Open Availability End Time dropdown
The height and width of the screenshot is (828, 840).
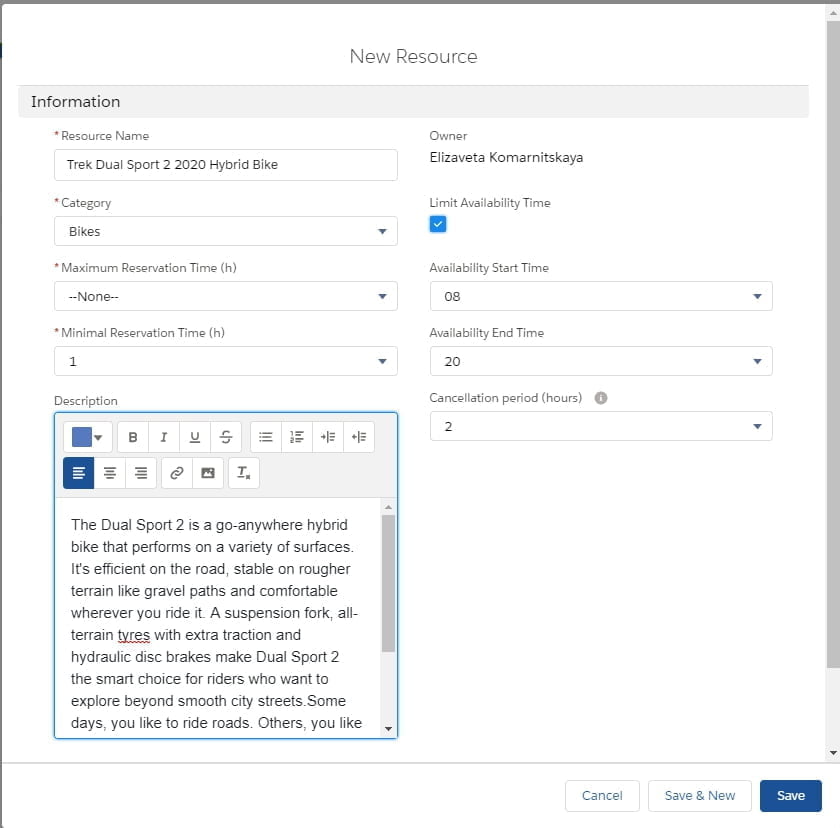pos(601,362)
